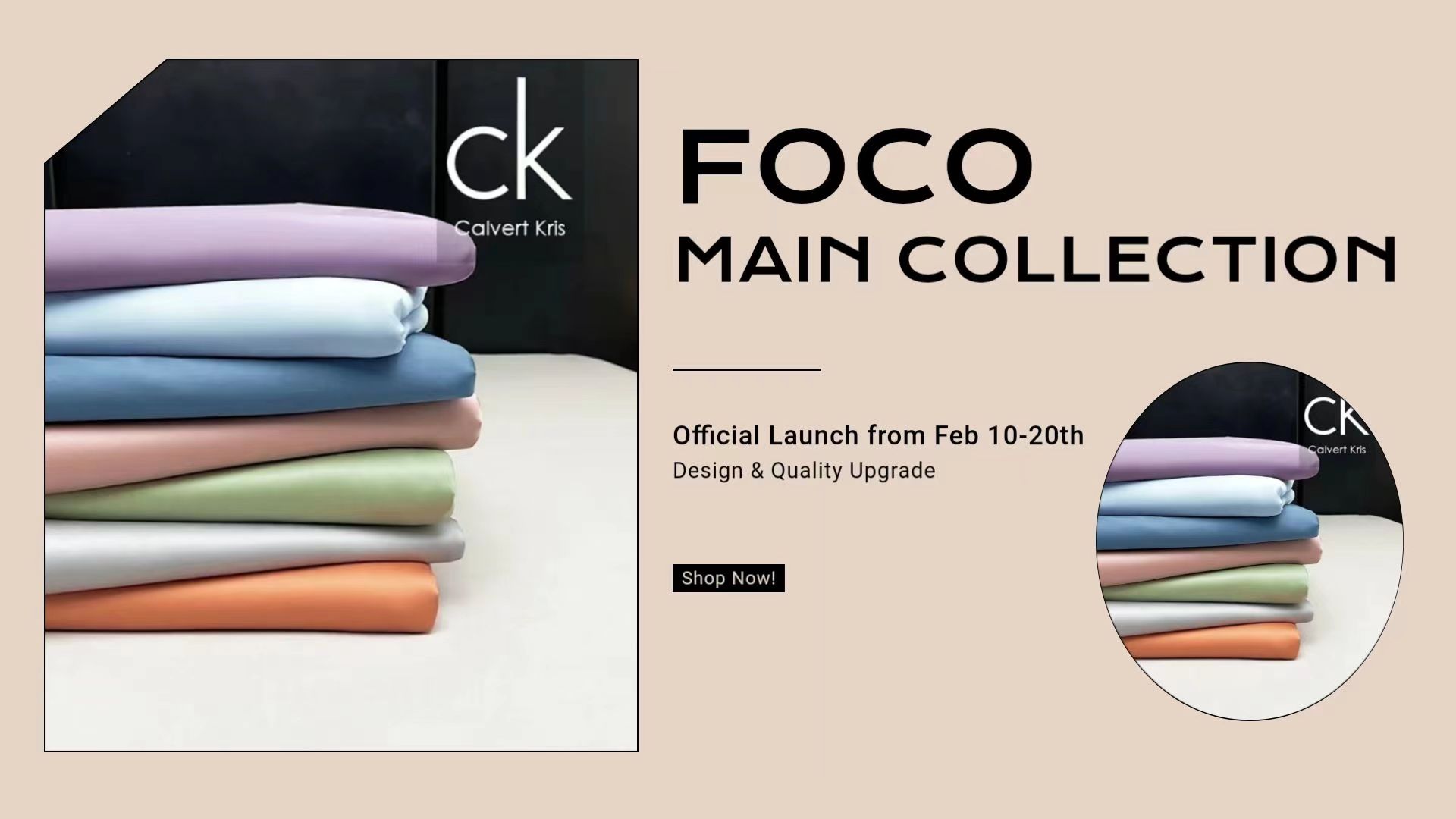
Task: Select the MAIN COLLECTION heading
Action: point(1036,259)
